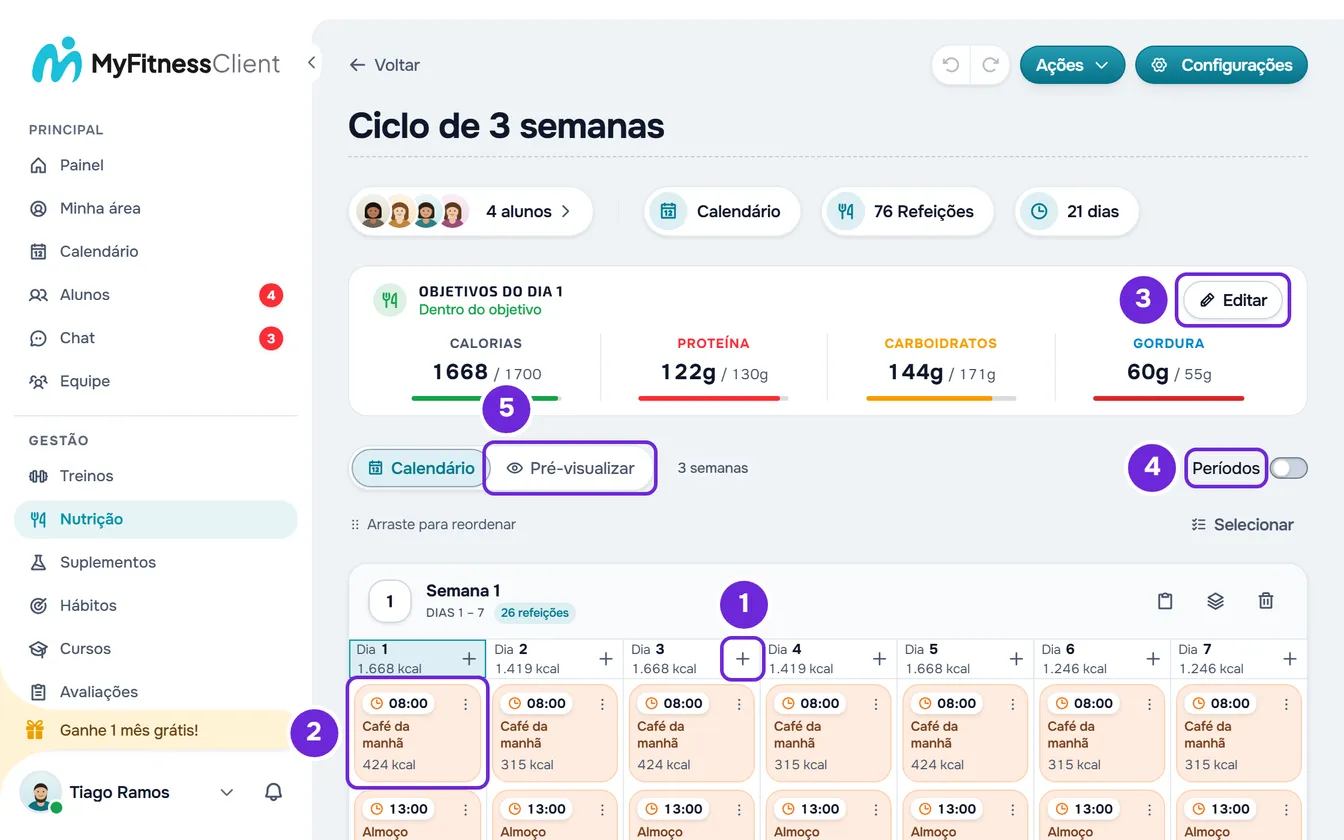Image resolution: width=1344 pixels, height=840 pixels.
Task: Open options menu on Dia 4 Café da manhã
Action: coord(876,704)
